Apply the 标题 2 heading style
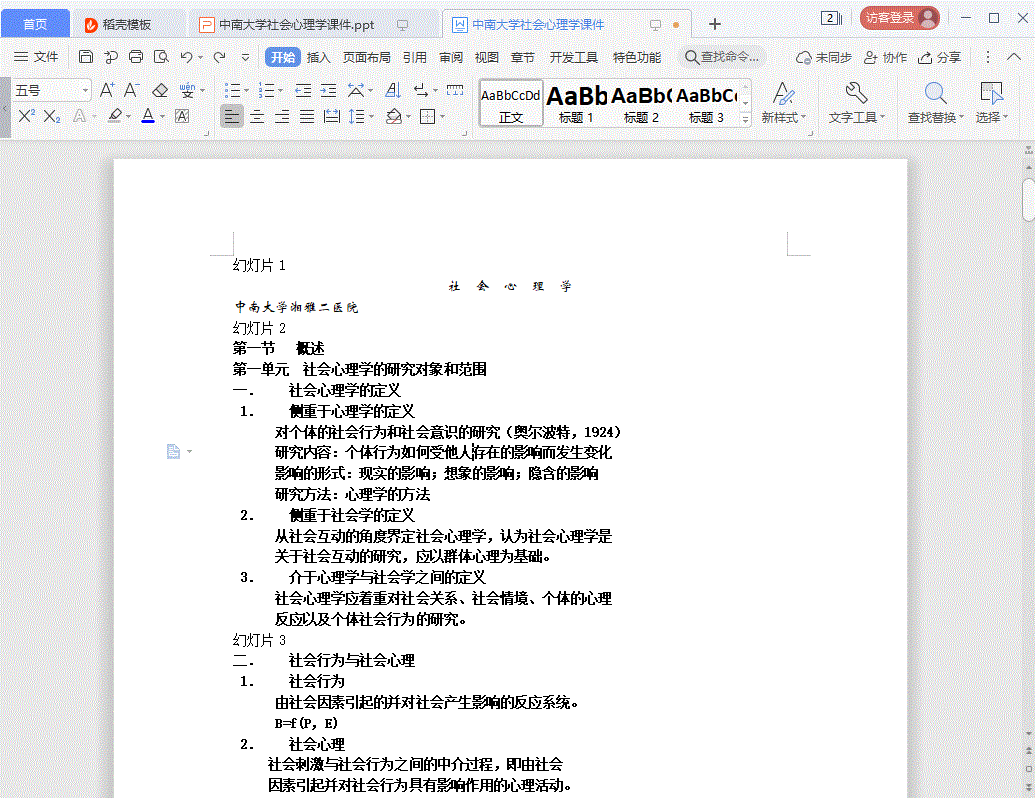This screenshot has width=1035, height=798. tap(642, 104)
